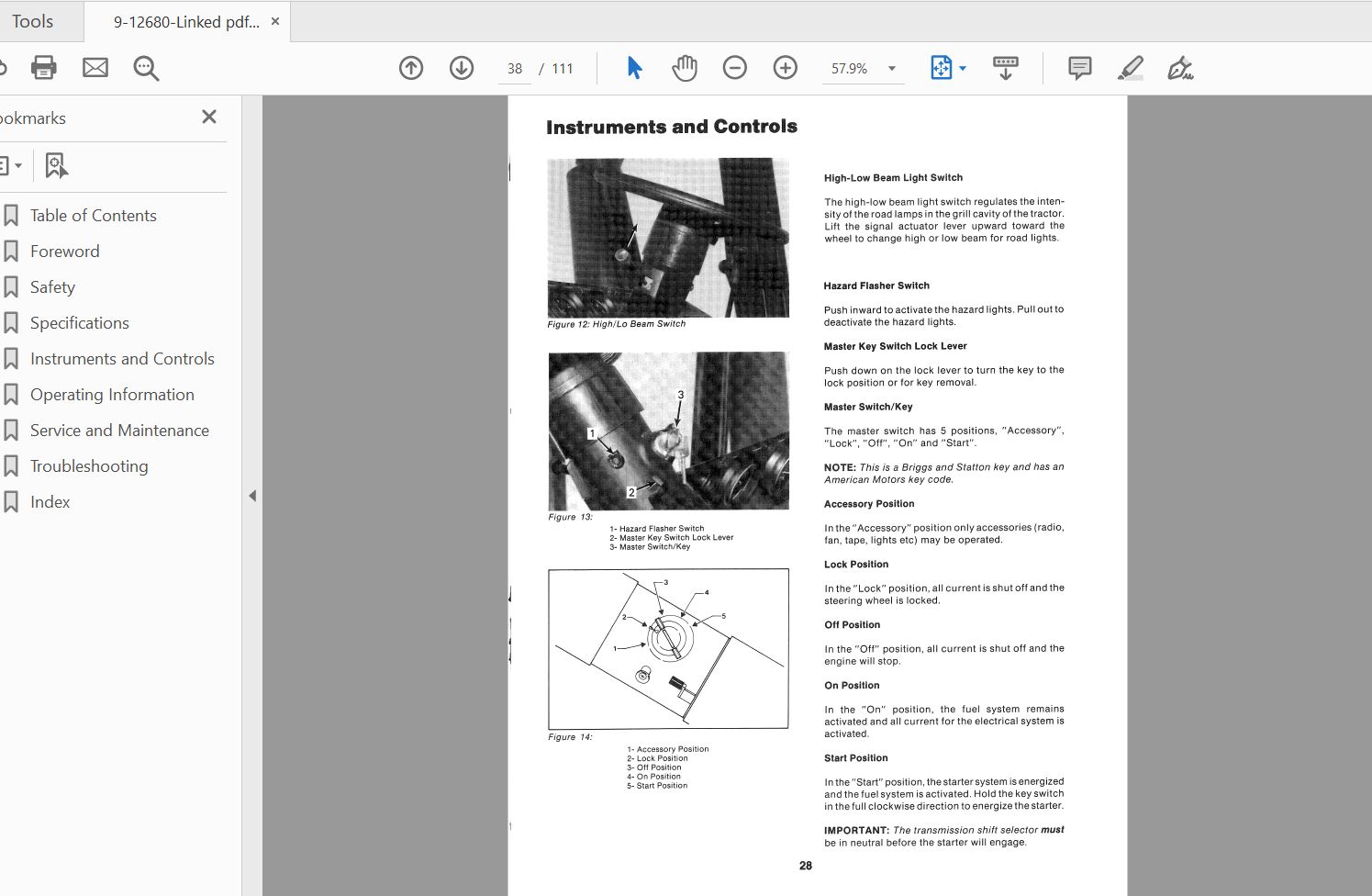The width and height of the screenshot is (1372, 896).
Task: Open the Comment tool
Action: (1079, 67)
